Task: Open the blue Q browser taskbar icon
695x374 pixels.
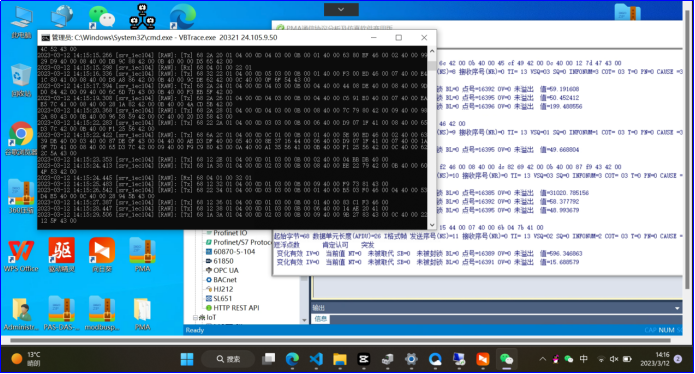Action: click(435, 359)
